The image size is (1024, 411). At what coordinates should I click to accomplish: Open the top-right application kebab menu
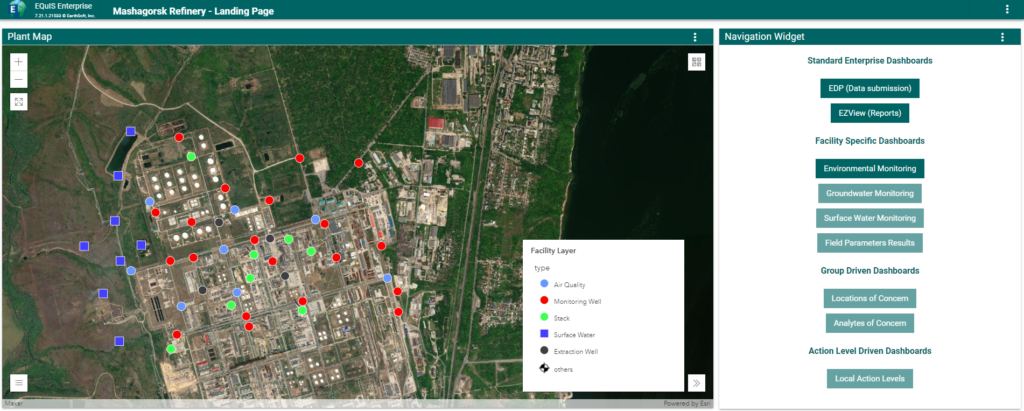1007,10
